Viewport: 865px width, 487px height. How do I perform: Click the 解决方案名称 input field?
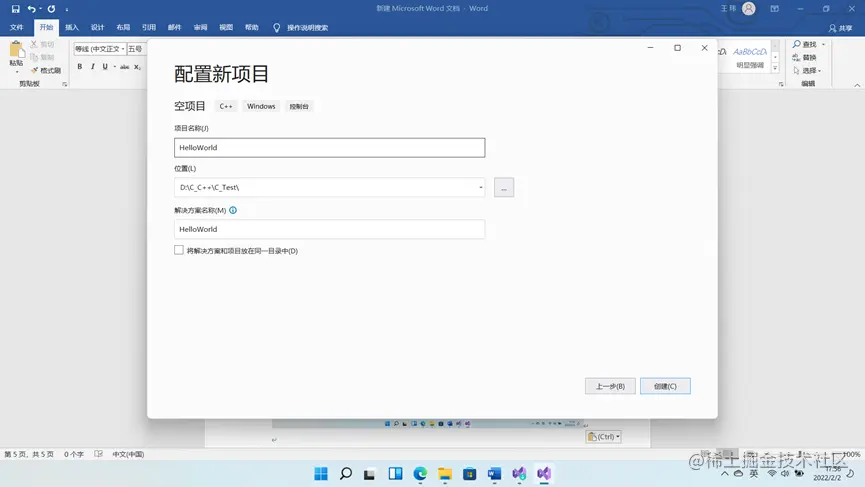329,229
